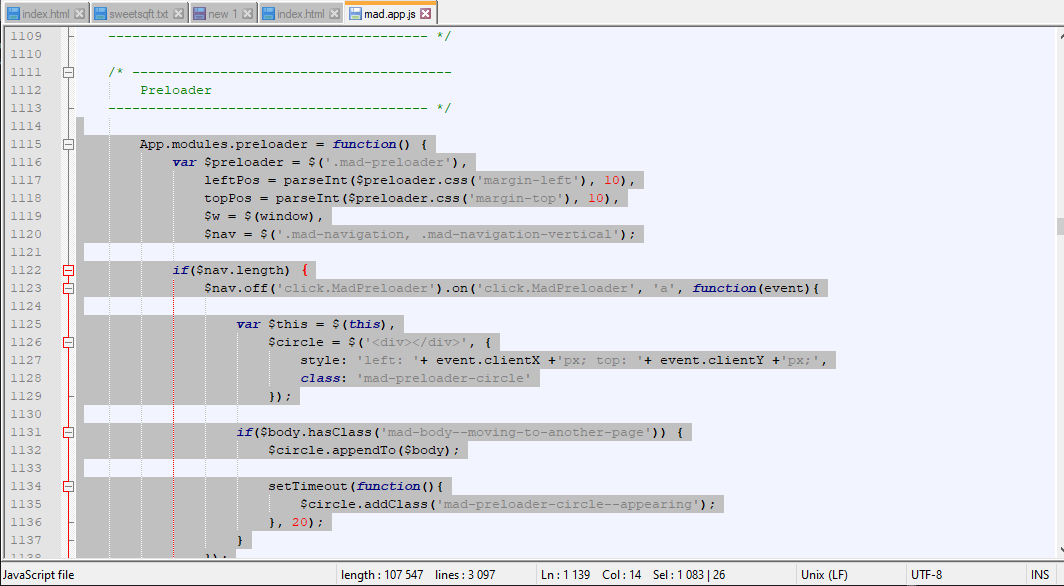This screenshot has height=586, width=1064.
Task: Click line number 1120 in the margin
Action: 26,234
